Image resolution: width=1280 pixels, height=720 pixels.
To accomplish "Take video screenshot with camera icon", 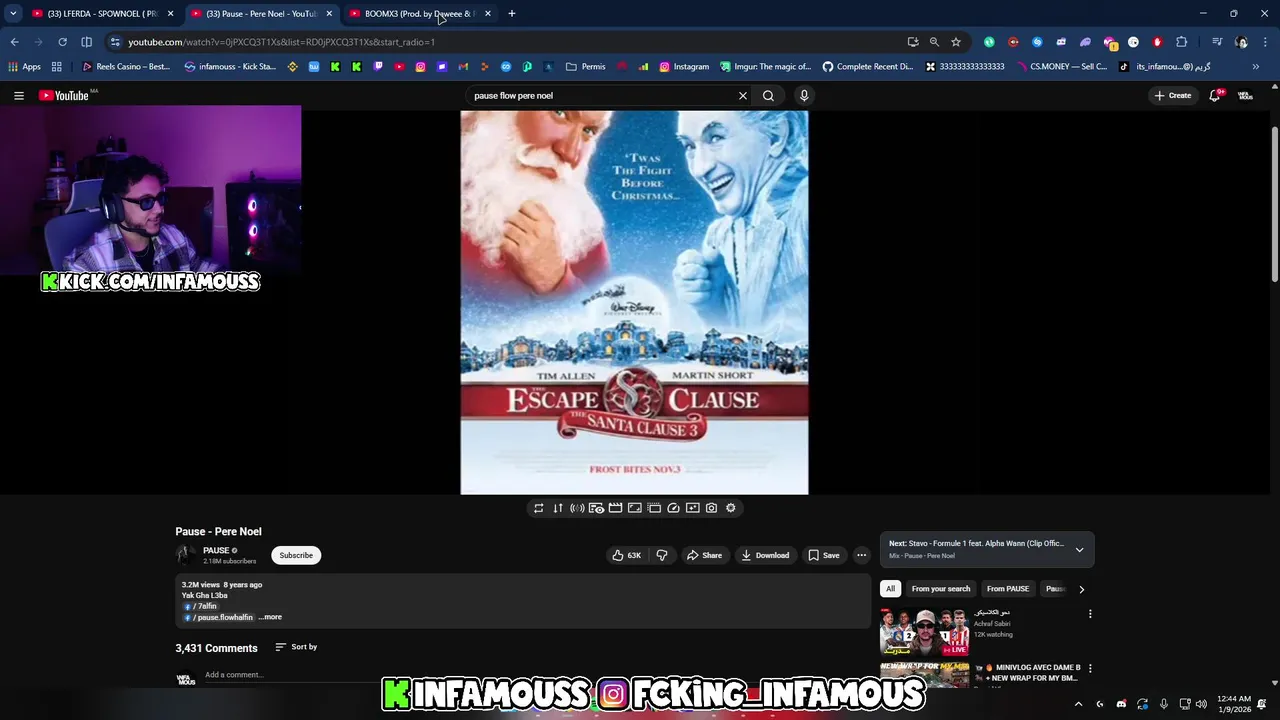I will (711, 508).
